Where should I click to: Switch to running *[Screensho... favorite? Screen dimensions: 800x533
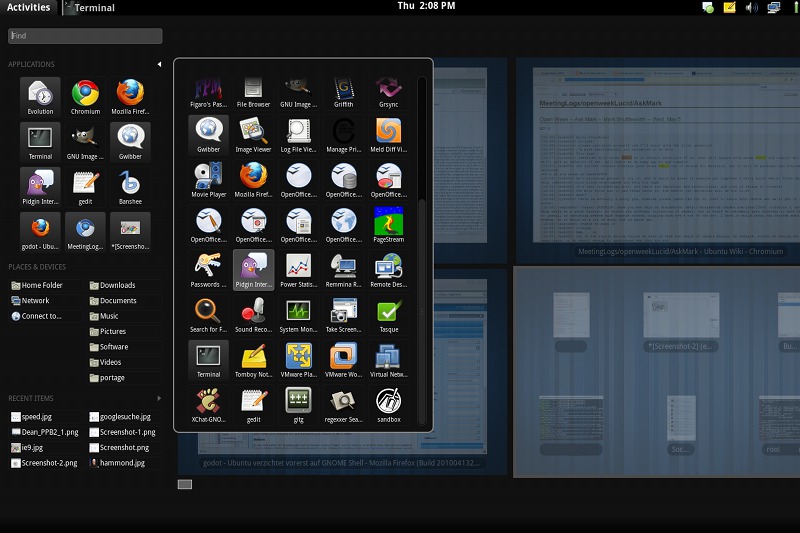tap(130, 232)
